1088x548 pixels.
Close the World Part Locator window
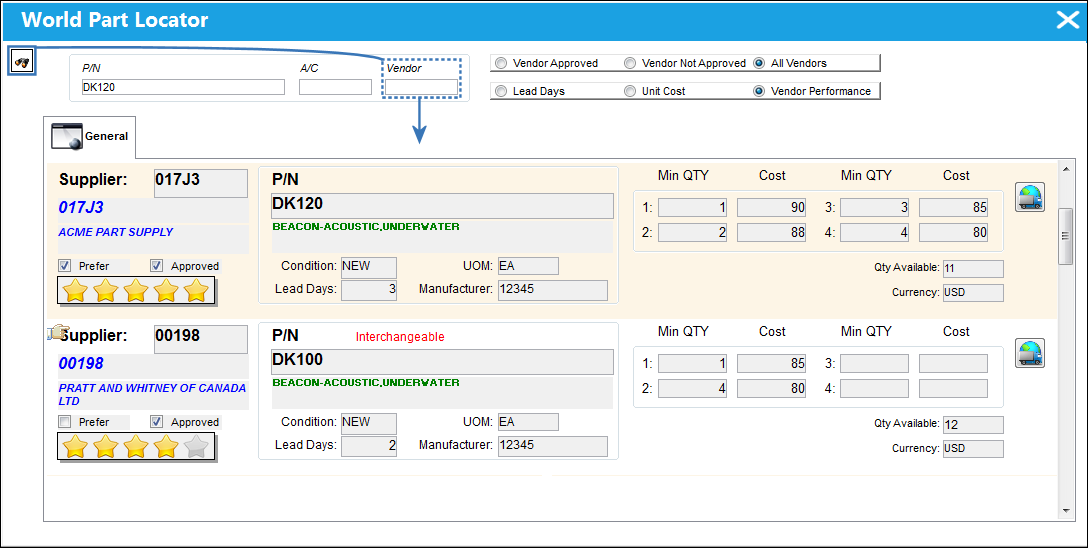pyautogui.click(x=1067, y=20)
